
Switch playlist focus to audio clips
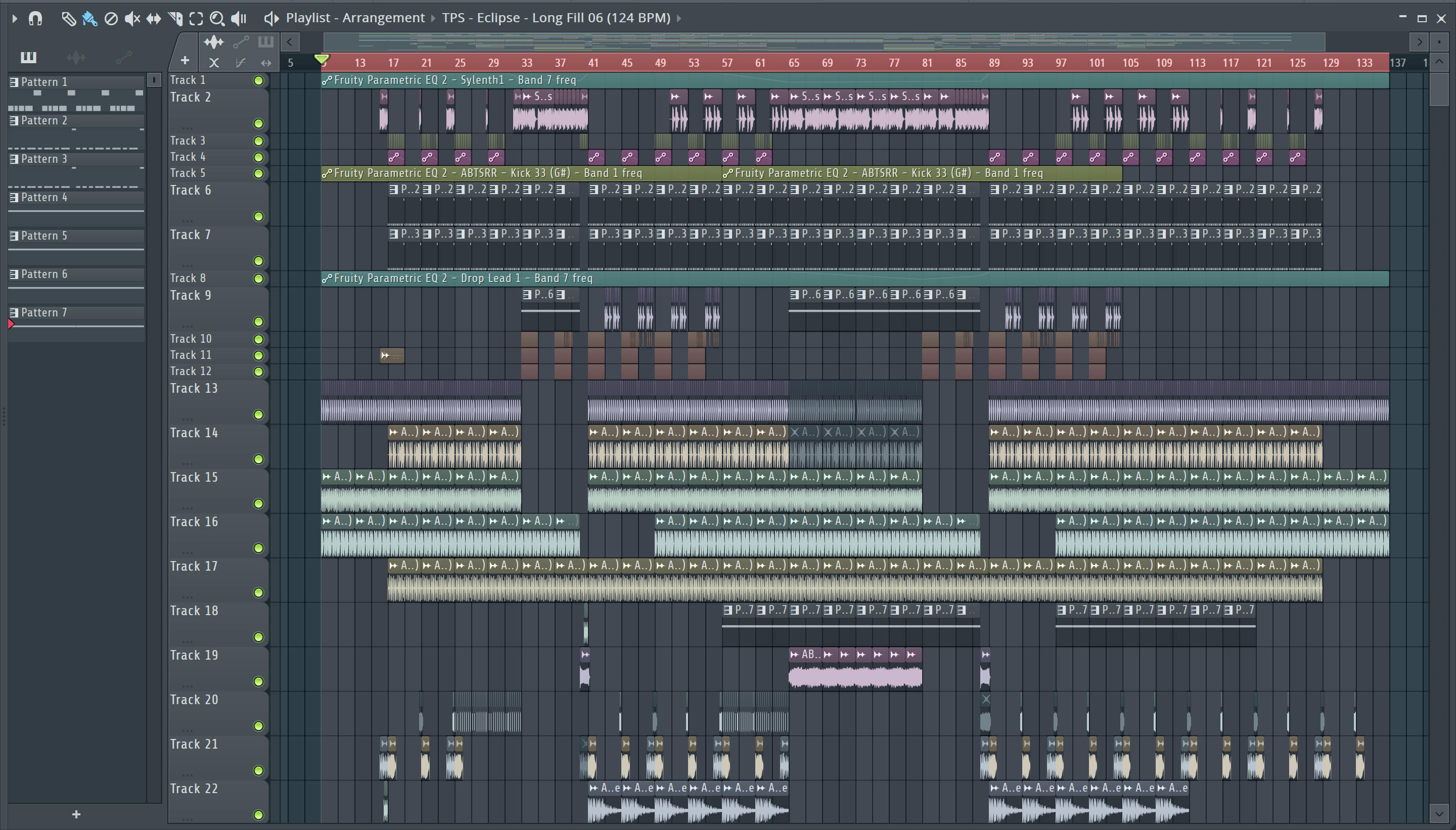(214, 41)
